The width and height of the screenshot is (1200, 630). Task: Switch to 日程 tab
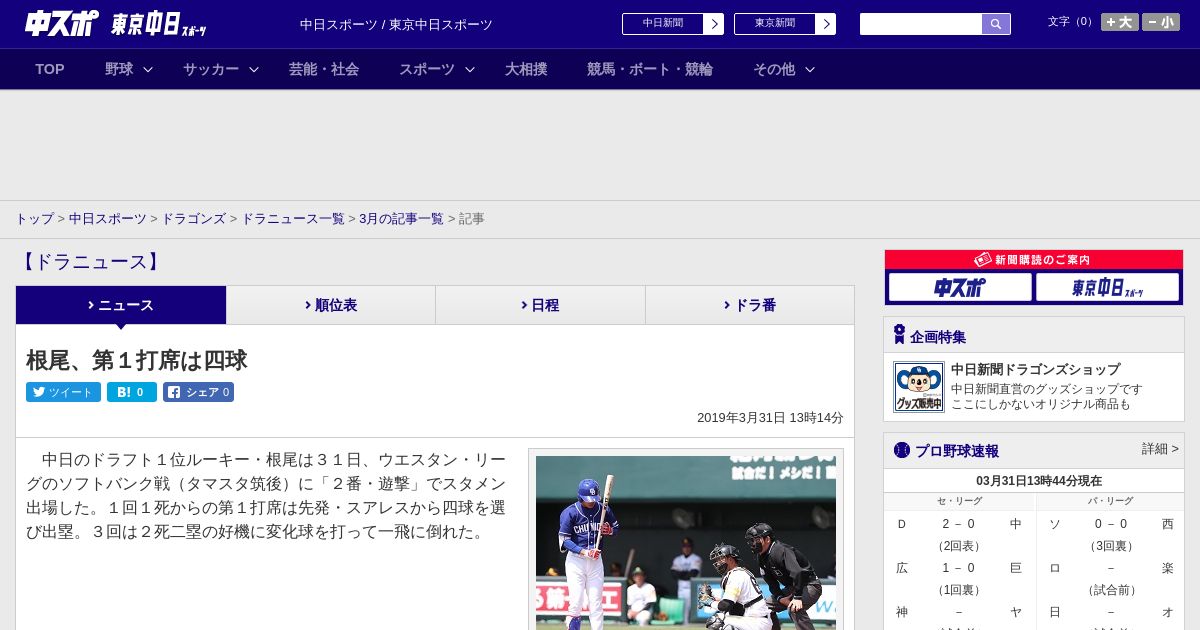[x=540, y=305]
